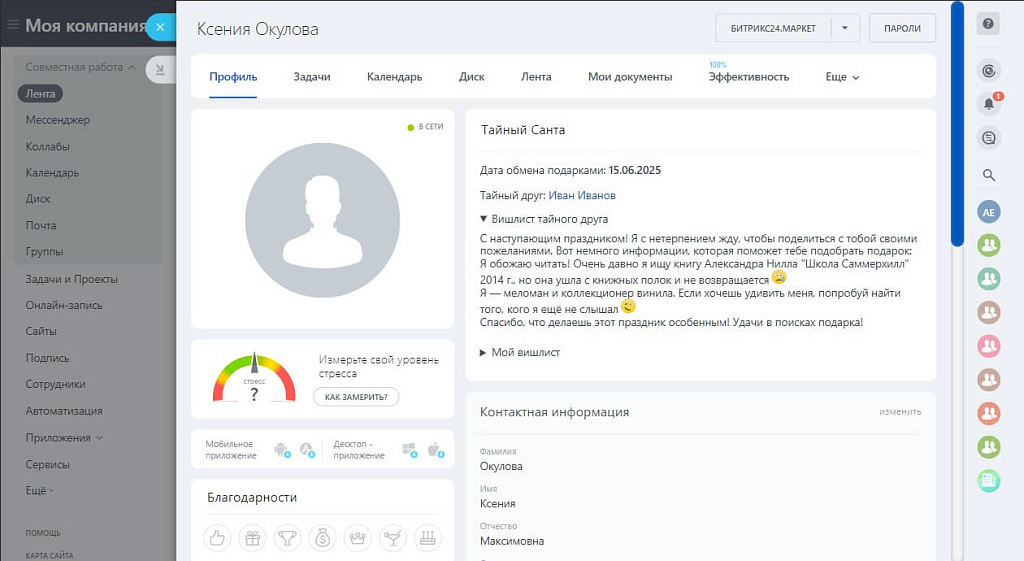The height and width of the screenshot is (561, 1024).
Task: Open secret friend Иван Иванов link
Action: 582,195
